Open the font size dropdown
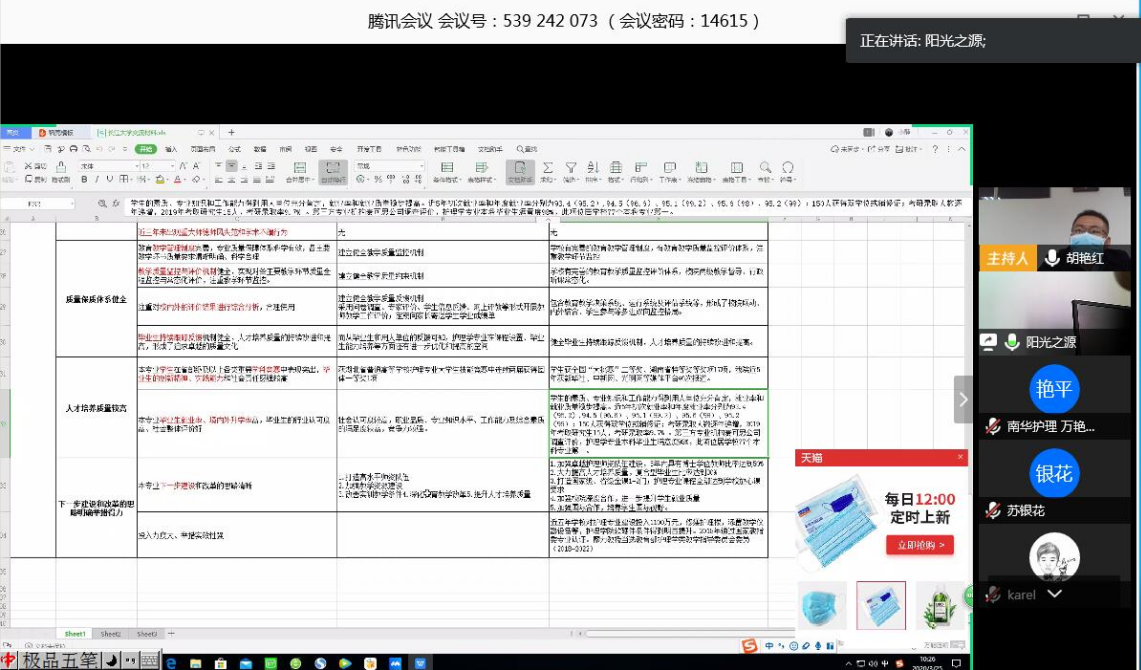This screenshot has width=1141, height=670. coord(171,166)
